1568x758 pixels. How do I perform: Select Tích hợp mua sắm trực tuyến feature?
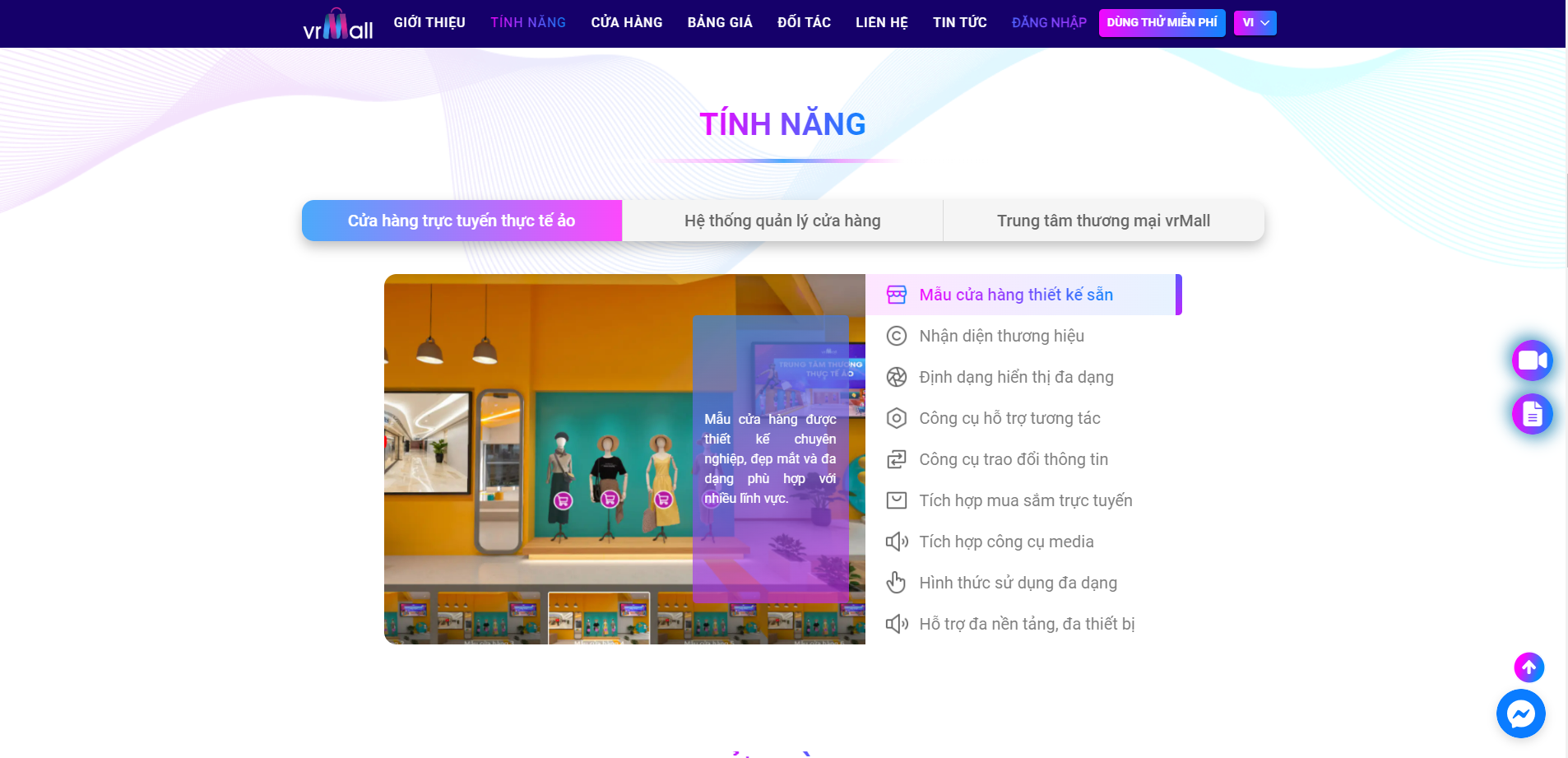[1023, 500]
